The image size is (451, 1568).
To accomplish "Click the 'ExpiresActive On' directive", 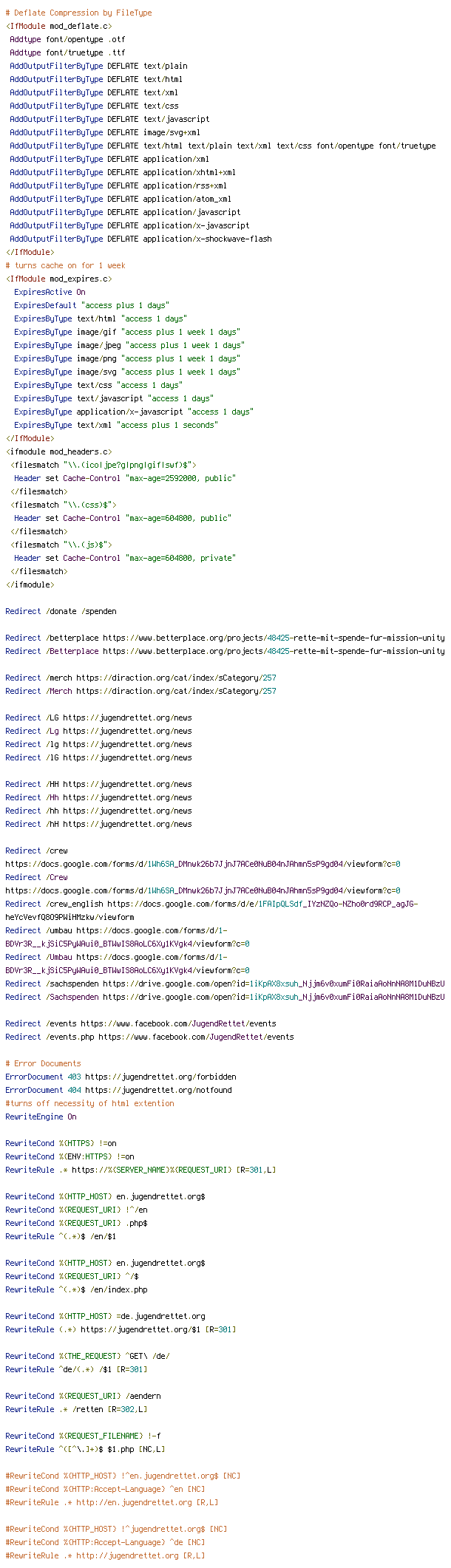I will click(50, 293).
